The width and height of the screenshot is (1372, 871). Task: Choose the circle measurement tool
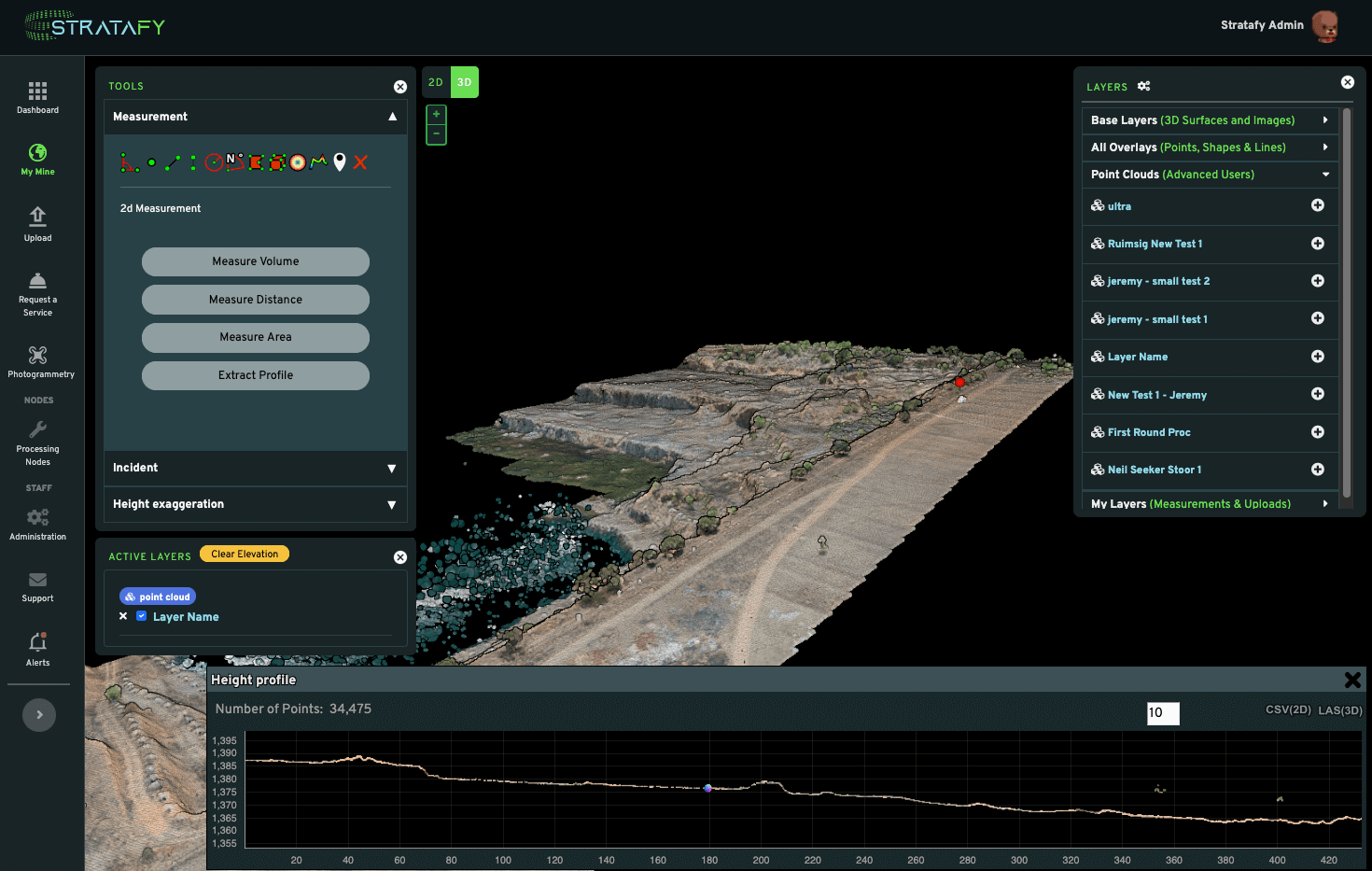pyautogui.click(x=214, y=162)
